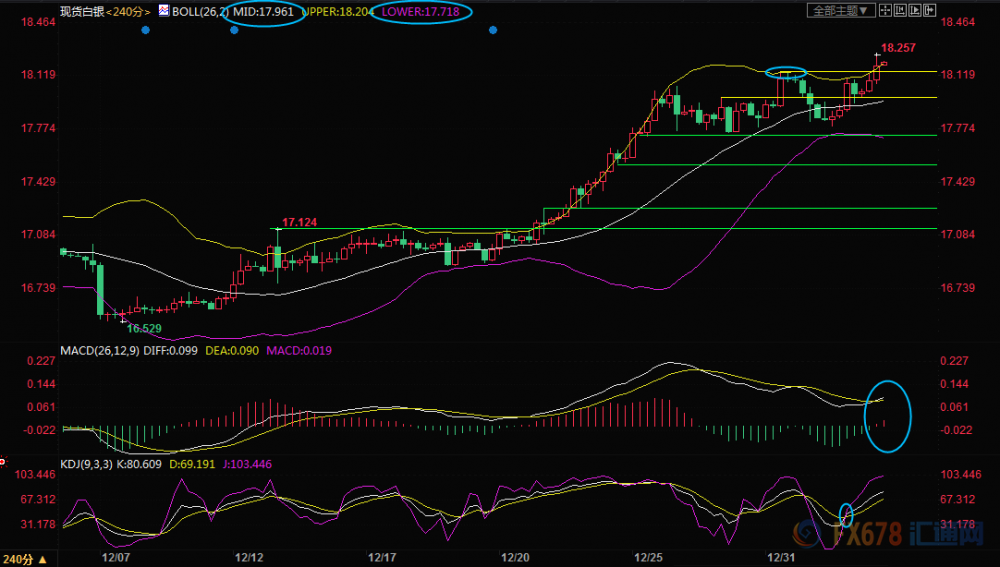Click the right axis 17.774 price label

(958, 128)
